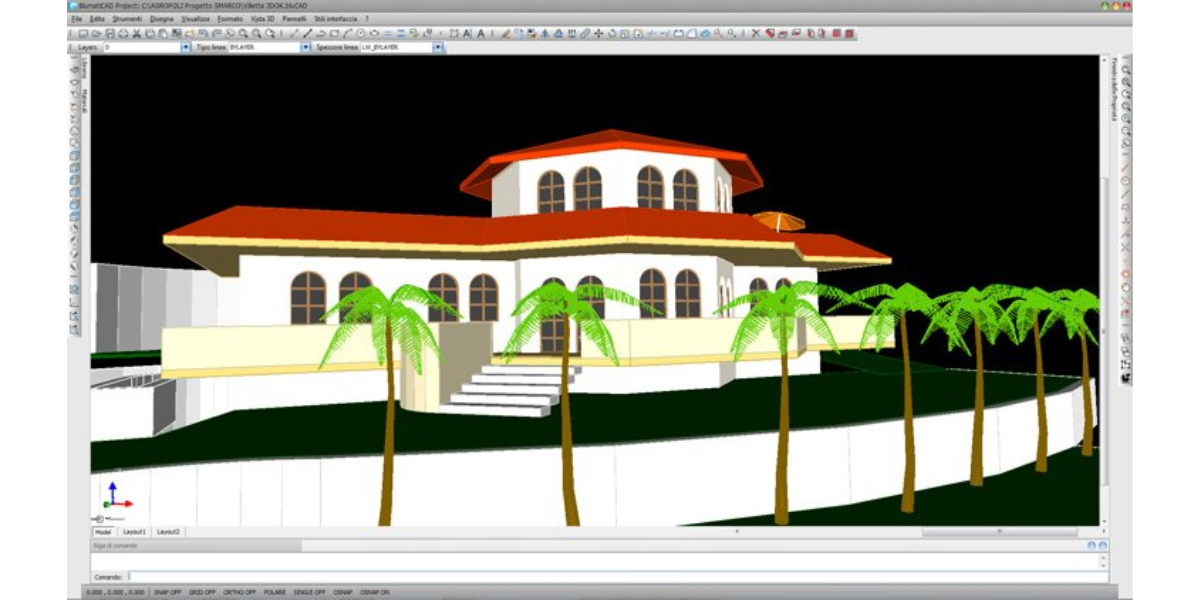Toggle GRID OFF in status bar
This screenshot has height=600, width=1200.
[x=202, y=592]
